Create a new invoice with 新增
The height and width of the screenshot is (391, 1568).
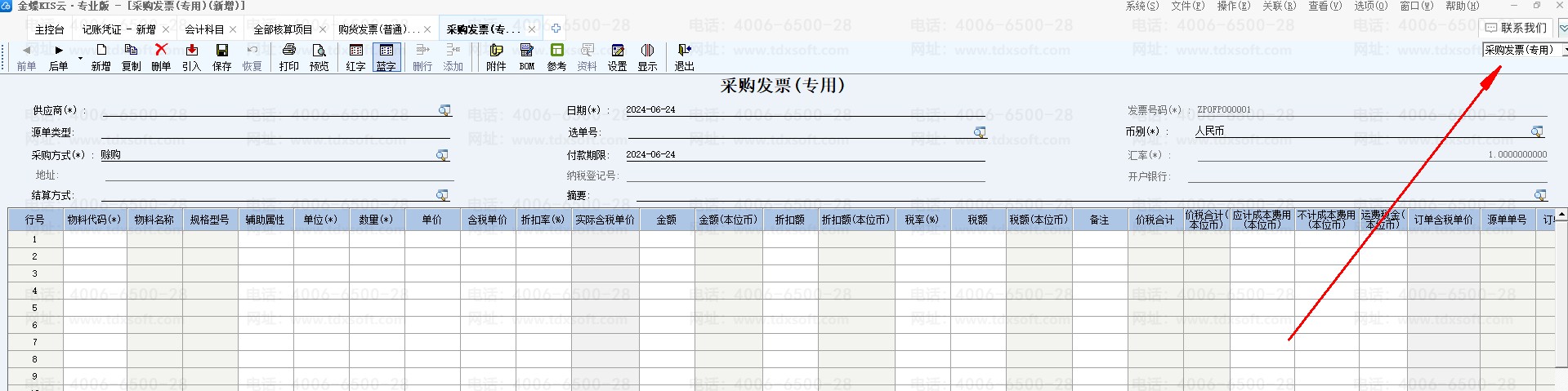pyautogui.click(x=101, y=58)
